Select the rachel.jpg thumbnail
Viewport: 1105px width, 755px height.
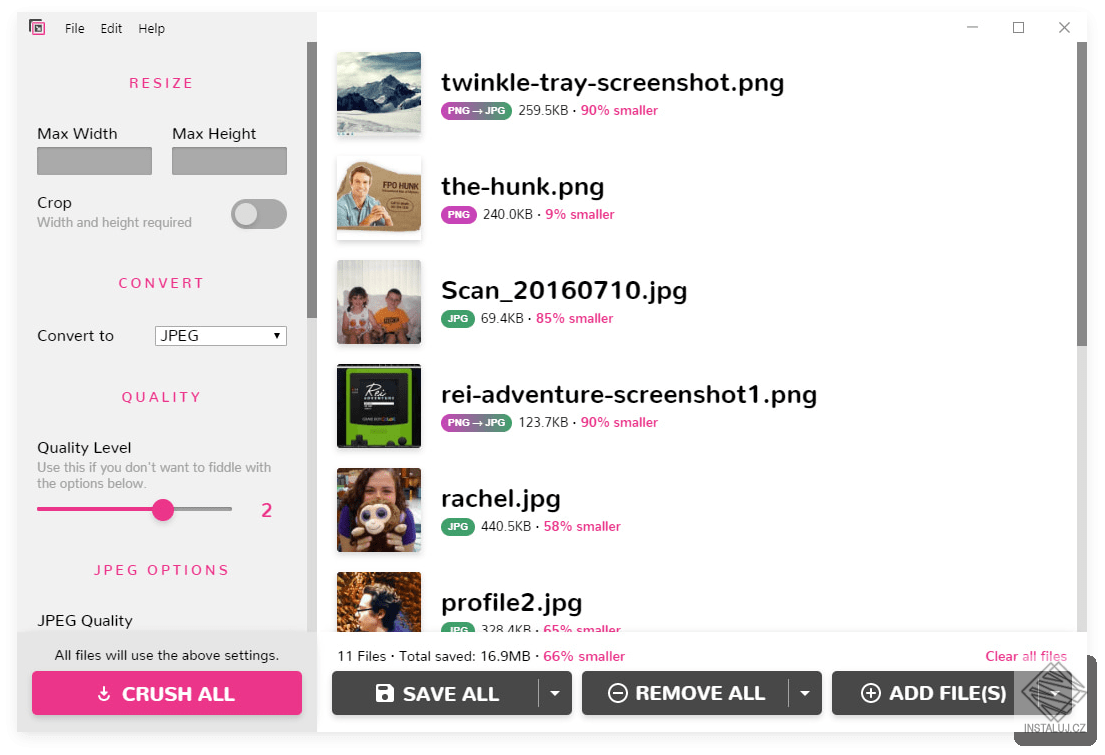379,510
